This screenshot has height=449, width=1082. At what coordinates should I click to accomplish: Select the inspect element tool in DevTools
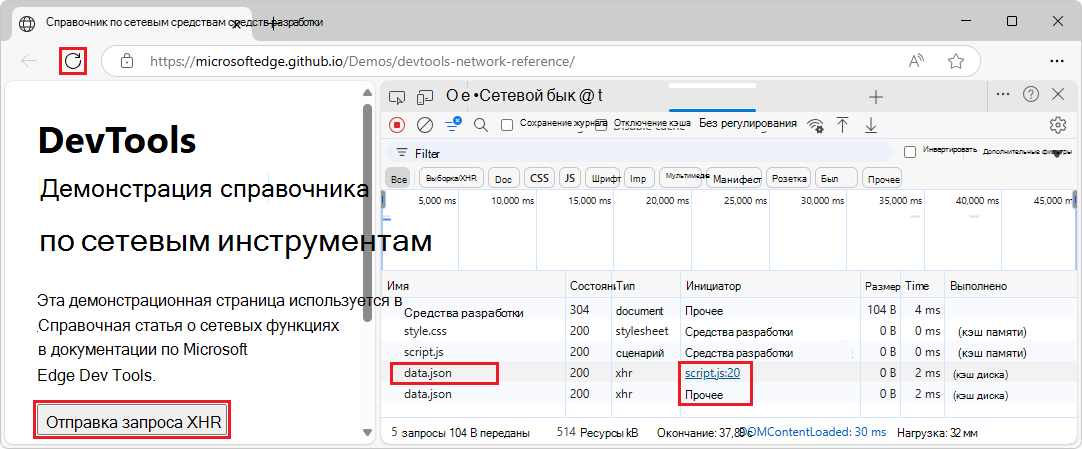pos(397,97)
